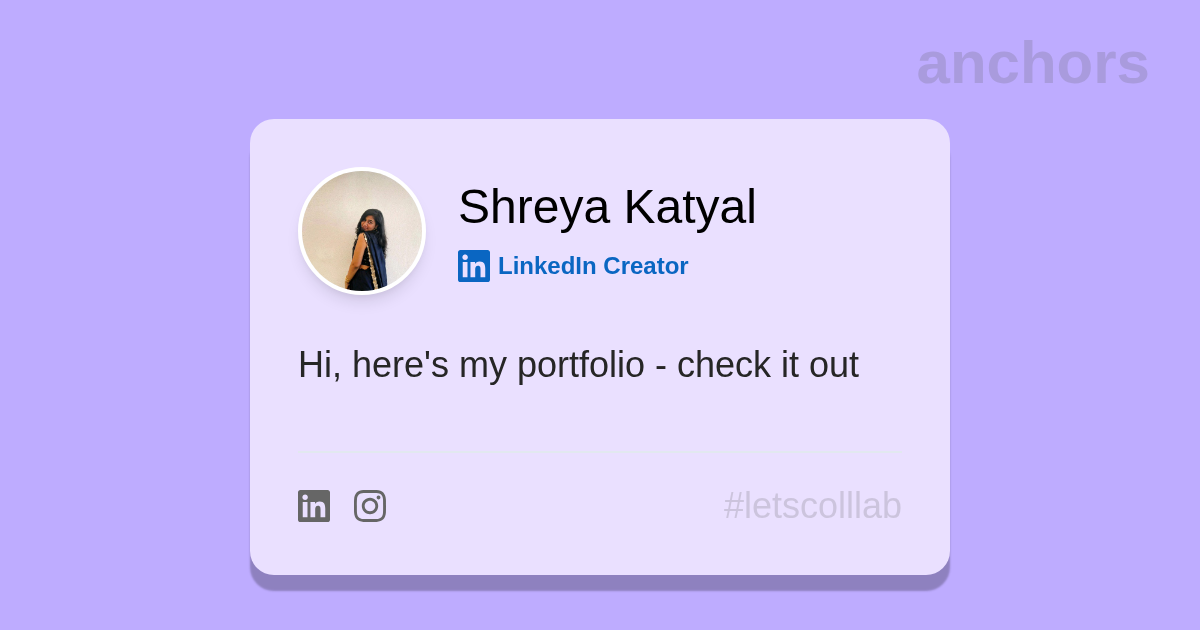Click the thin divider line above social icons
The image size is (1200, 630).
(600, 453)
